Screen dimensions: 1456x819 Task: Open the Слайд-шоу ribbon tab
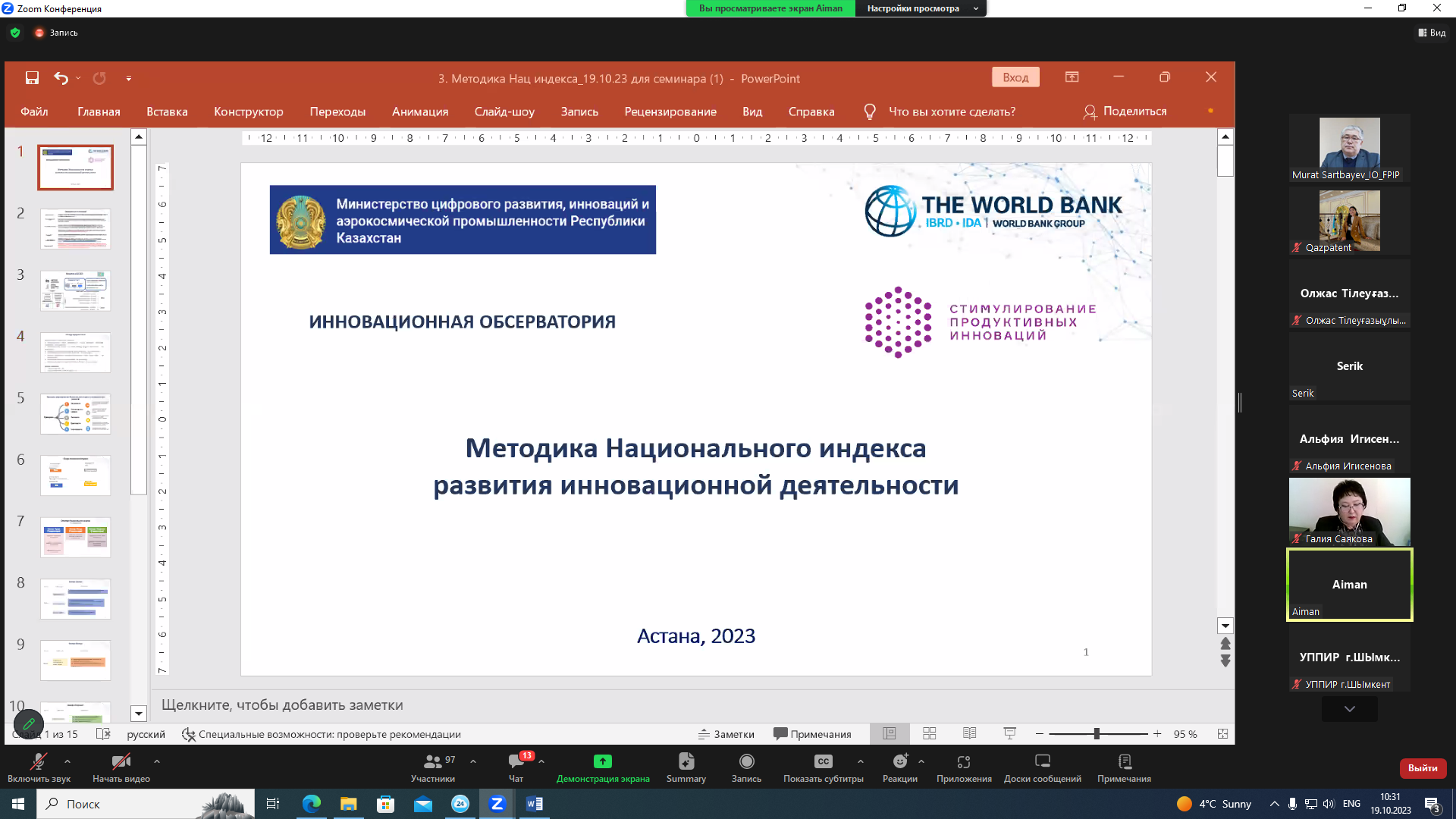(x=504, y=111)
